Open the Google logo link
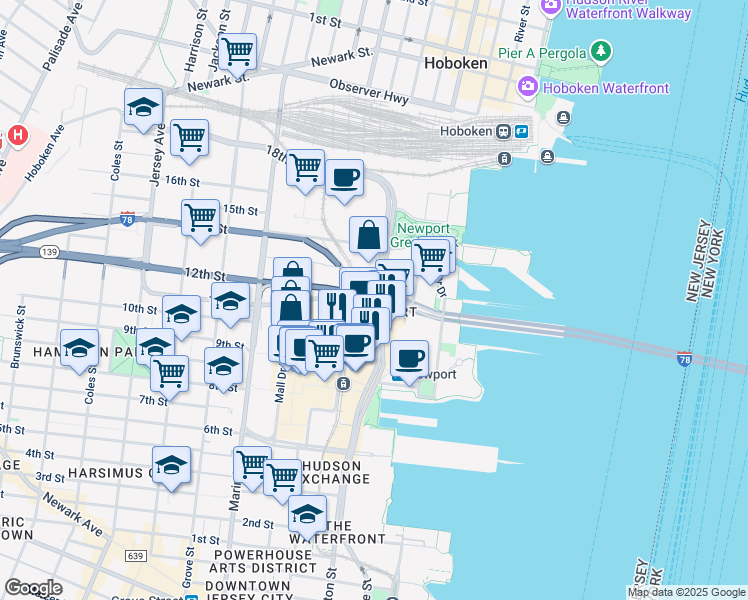The height and width of the screenshot is (600, 748). tap(33, 588)
